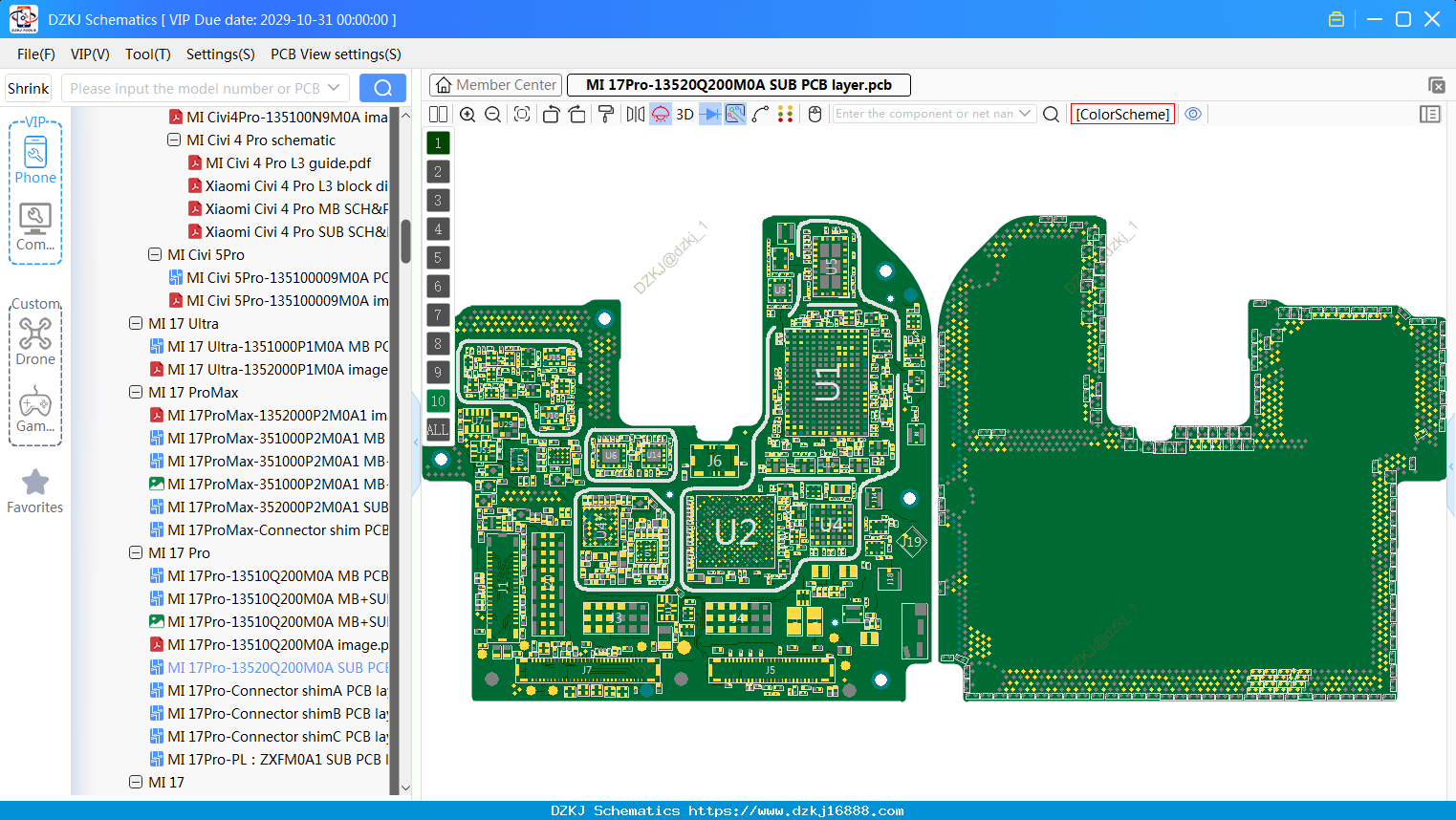Viewport: 1456px width, 820px height.
Task: Click the colored dots grid icon
Action: [786, 114]
